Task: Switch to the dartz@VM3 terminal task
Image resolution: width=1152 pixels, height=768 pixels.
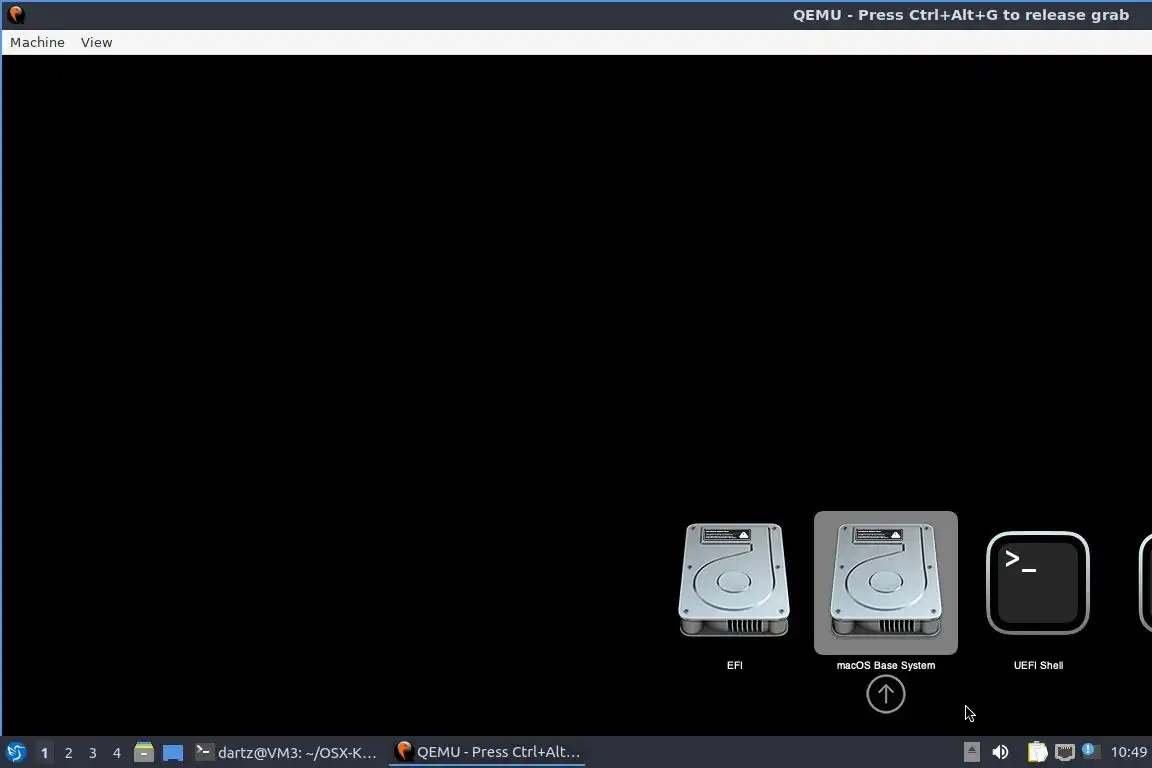Action: click(x=287, y=752)
